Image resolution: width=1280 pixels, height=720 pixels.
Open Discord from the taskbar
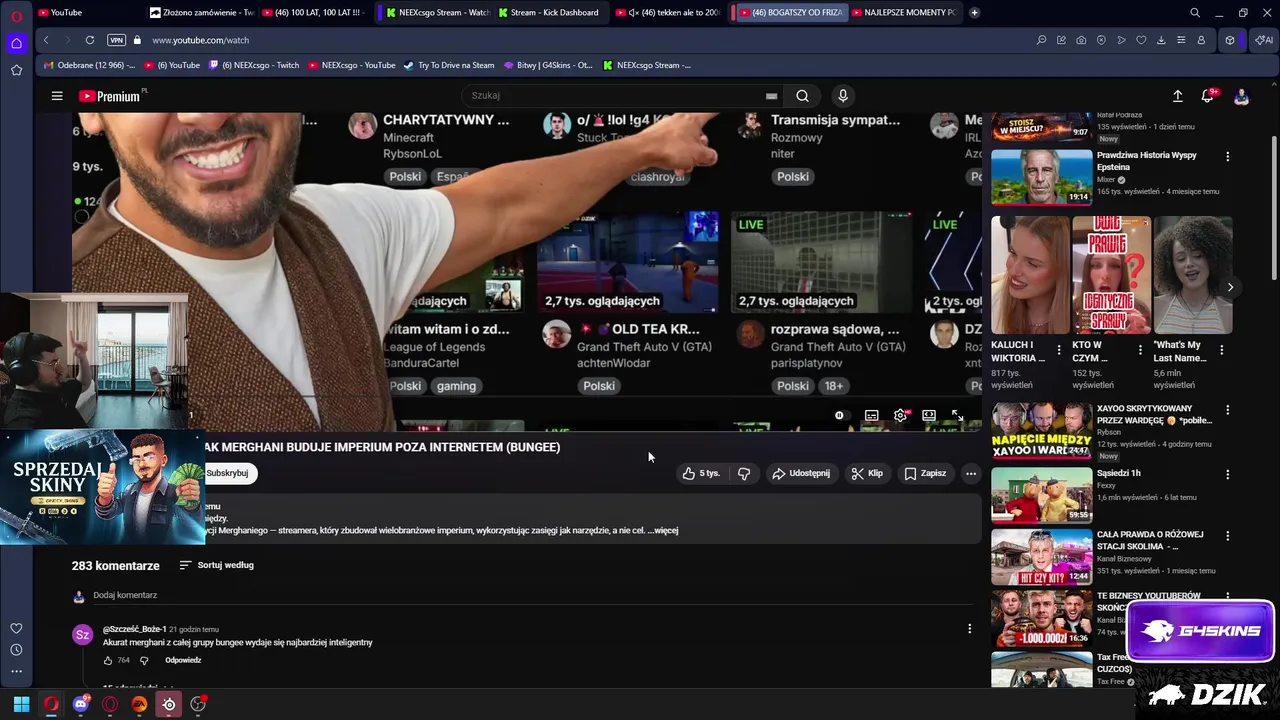(x=81, y=704)
